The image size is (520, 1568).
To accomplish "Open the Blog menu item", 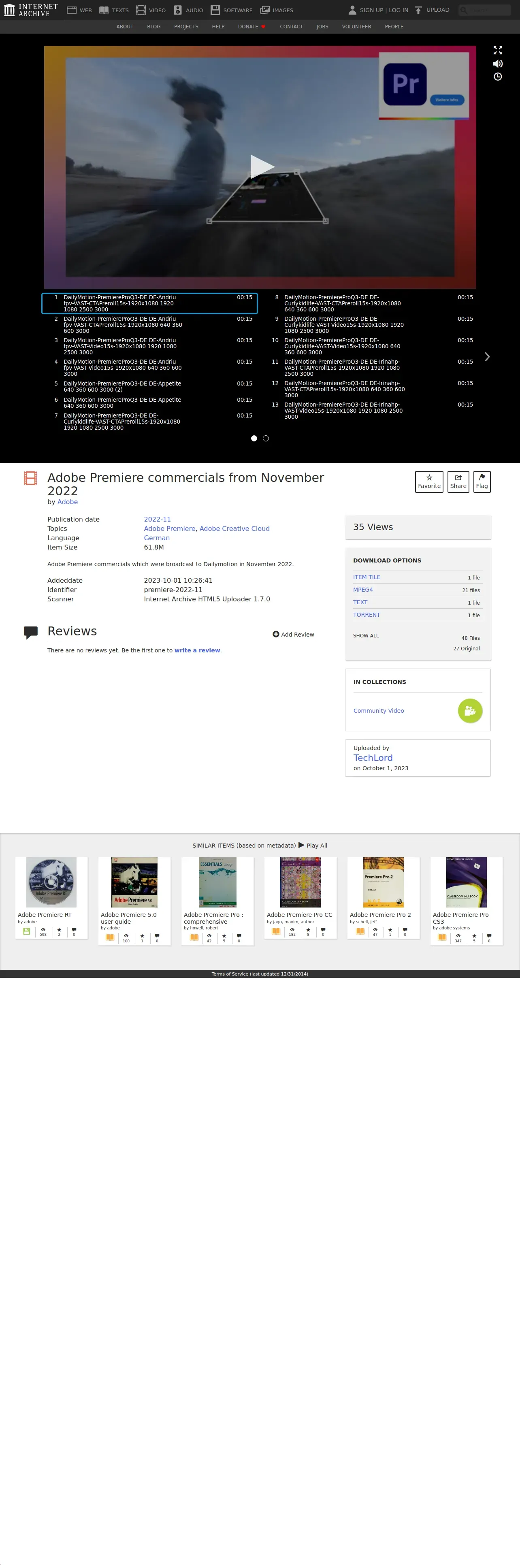I will pyautogui.click(x=153, y=27).
